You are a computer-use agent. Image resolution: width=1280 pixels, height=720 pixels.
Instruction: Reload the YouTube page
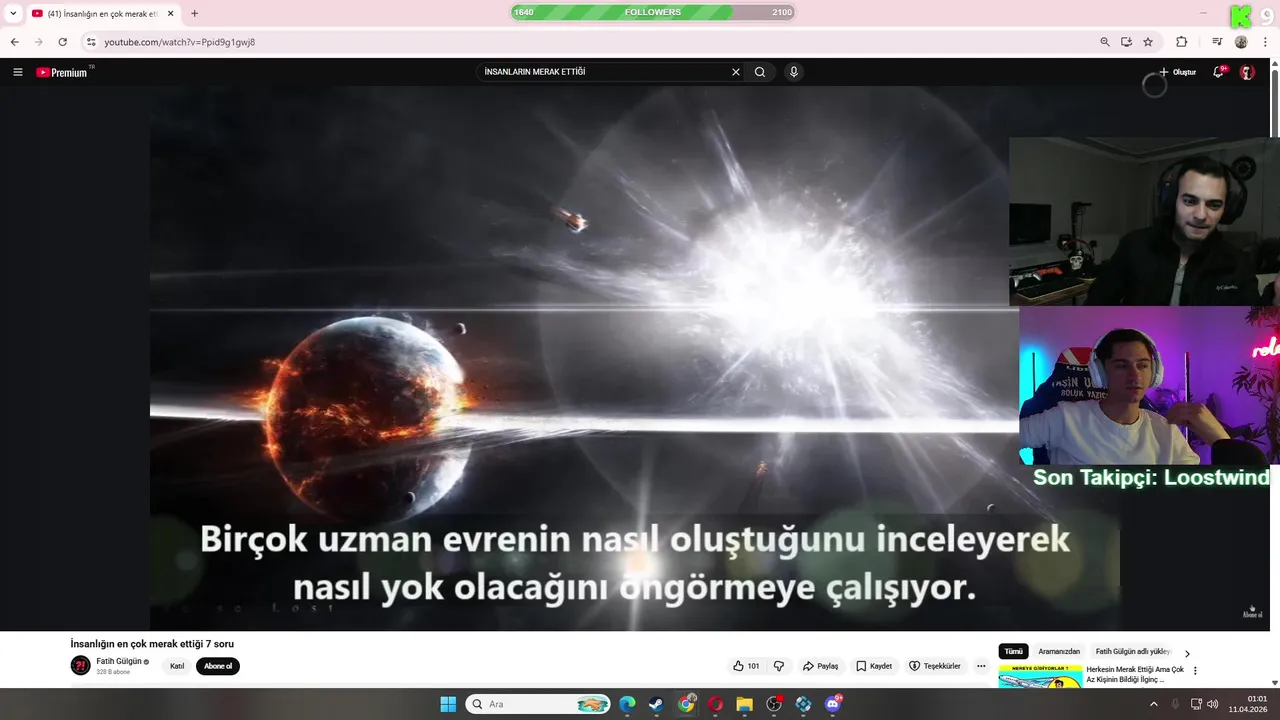tap(62, 42)
